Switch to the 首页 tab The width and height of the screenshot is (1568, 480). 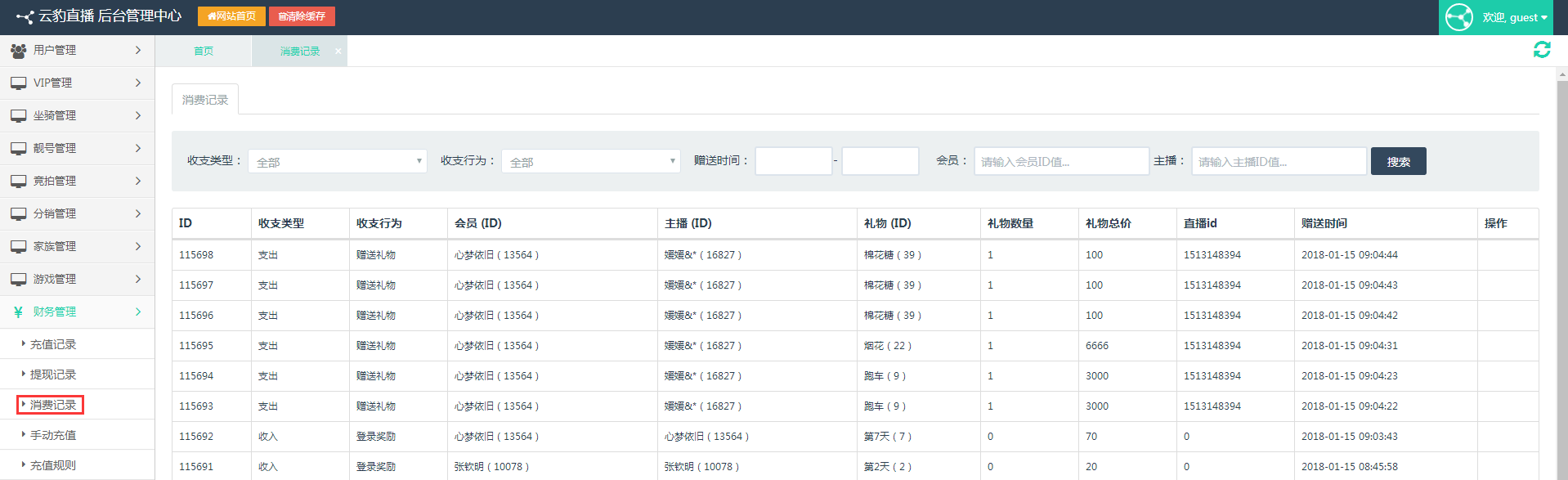click(x=204, y=51)
